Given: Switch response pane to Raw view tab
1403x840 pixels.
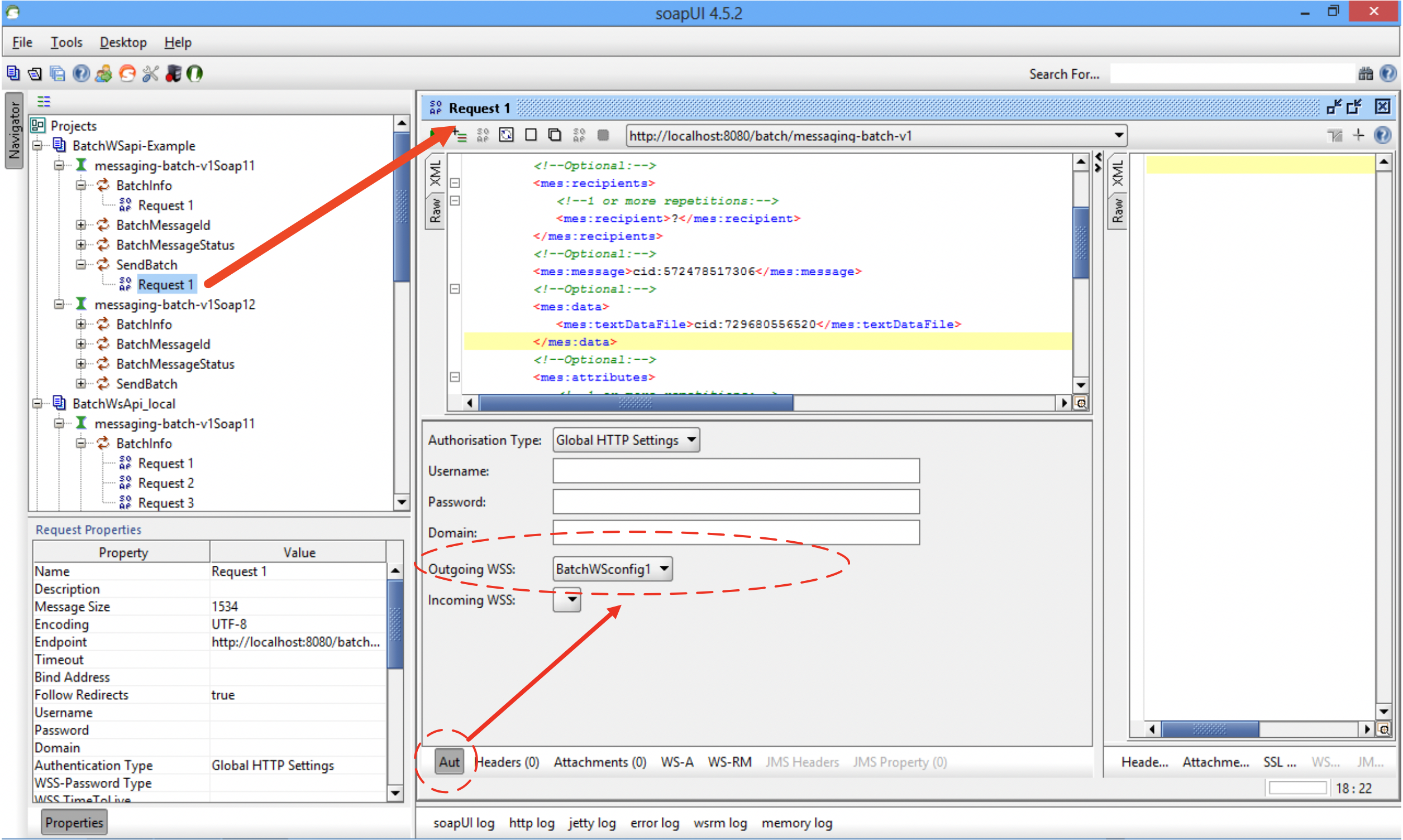Looking at the screenshot, I should (x=1117, y=211).
